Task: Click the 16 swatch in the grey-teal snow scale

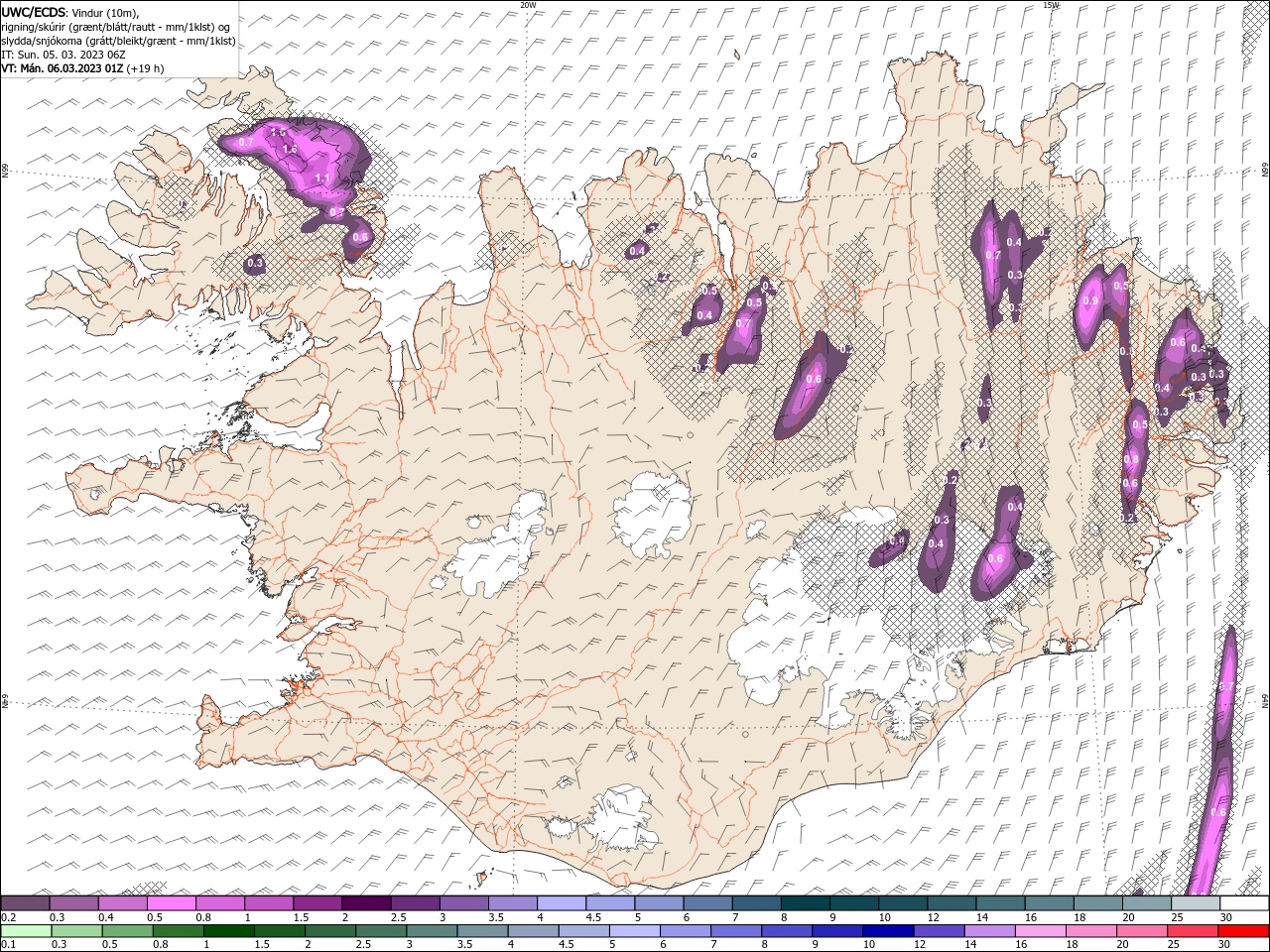Action: click(x=1049, y=903)
